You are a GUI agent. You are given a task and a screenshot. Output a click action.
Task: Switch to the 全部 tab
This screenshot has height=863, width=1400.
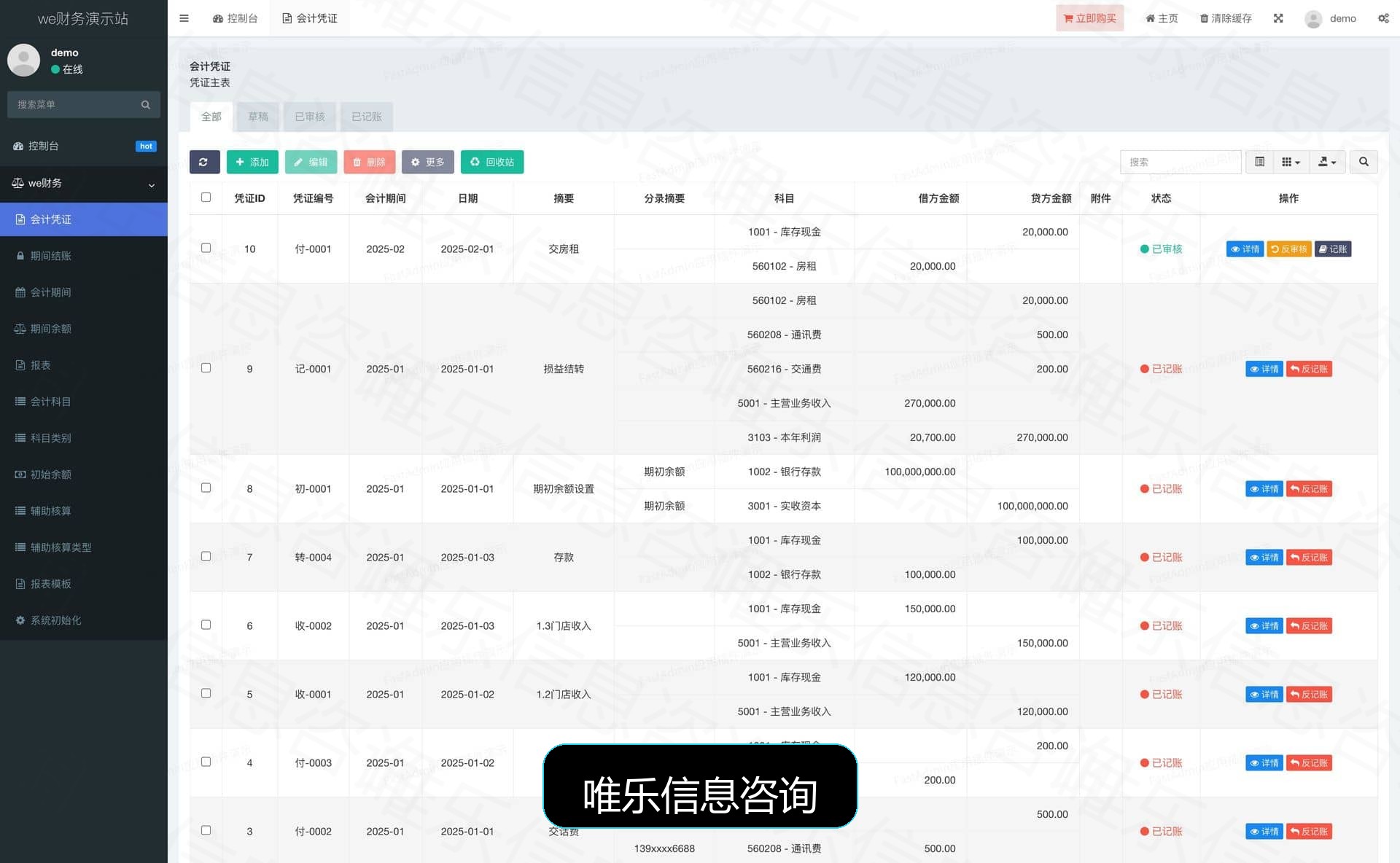click(x=211, y=117)
